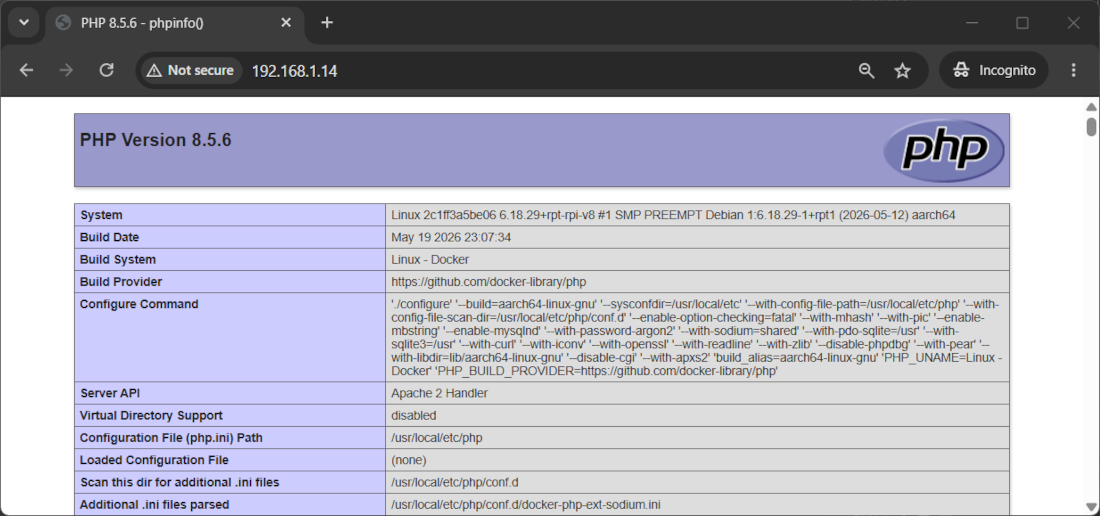Open the tab search dropdown arrow
Image resolution: width=1100 pixels, height=516 pixels.
(24, 22)
